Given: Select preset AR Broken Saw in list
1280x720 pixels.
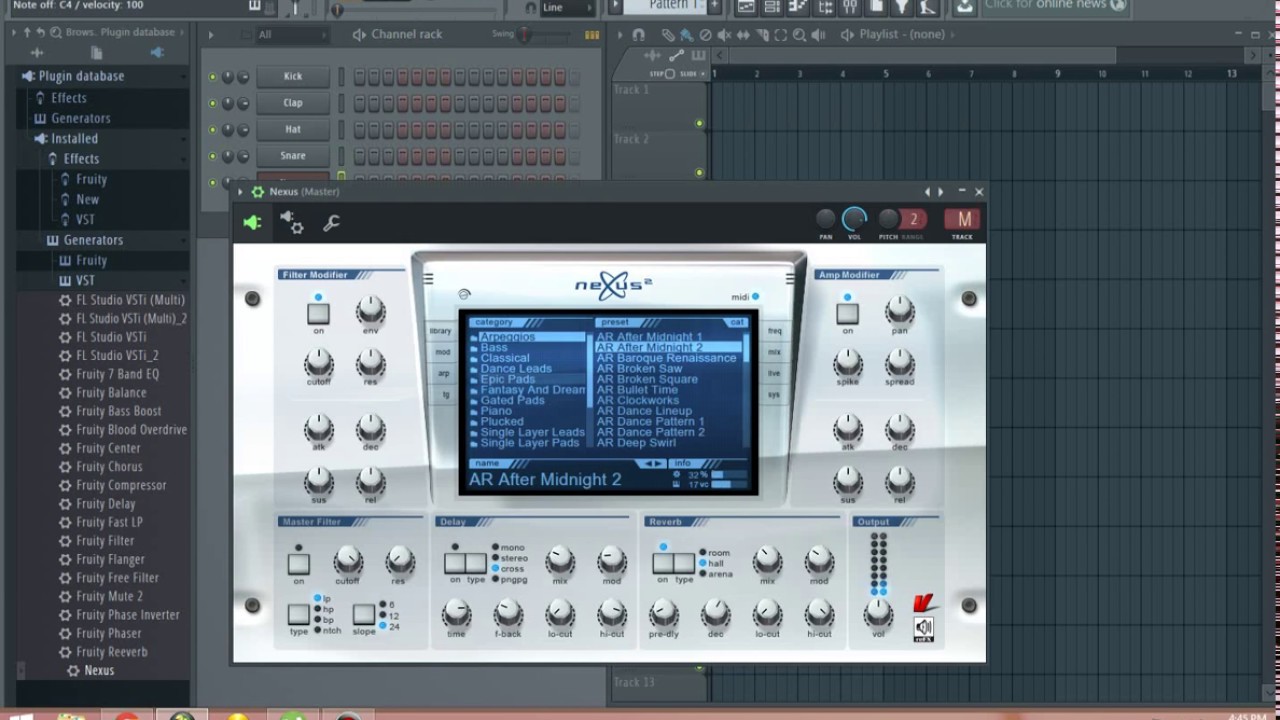Looking at the screenshot, I should coord(640,368).
